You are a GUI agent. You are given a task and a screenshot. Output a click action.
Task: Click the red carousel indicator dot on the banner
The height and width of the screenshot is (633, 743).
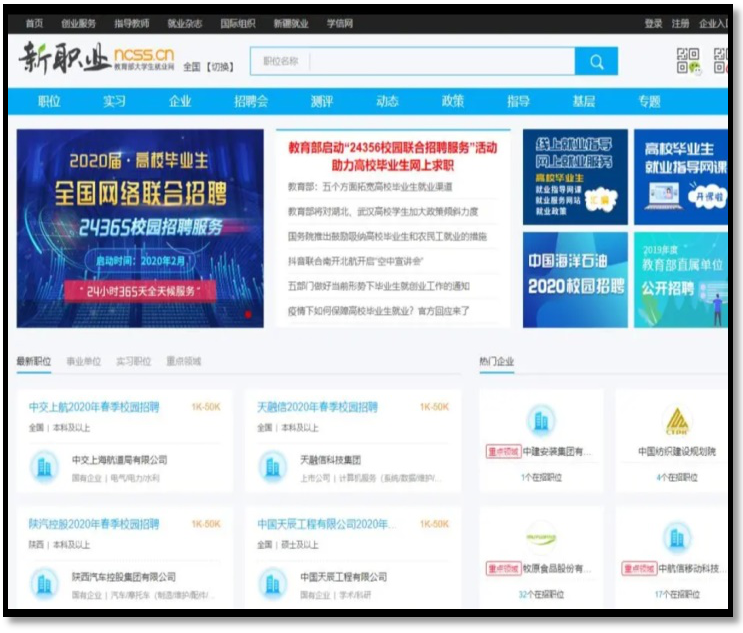coord(248,314)
